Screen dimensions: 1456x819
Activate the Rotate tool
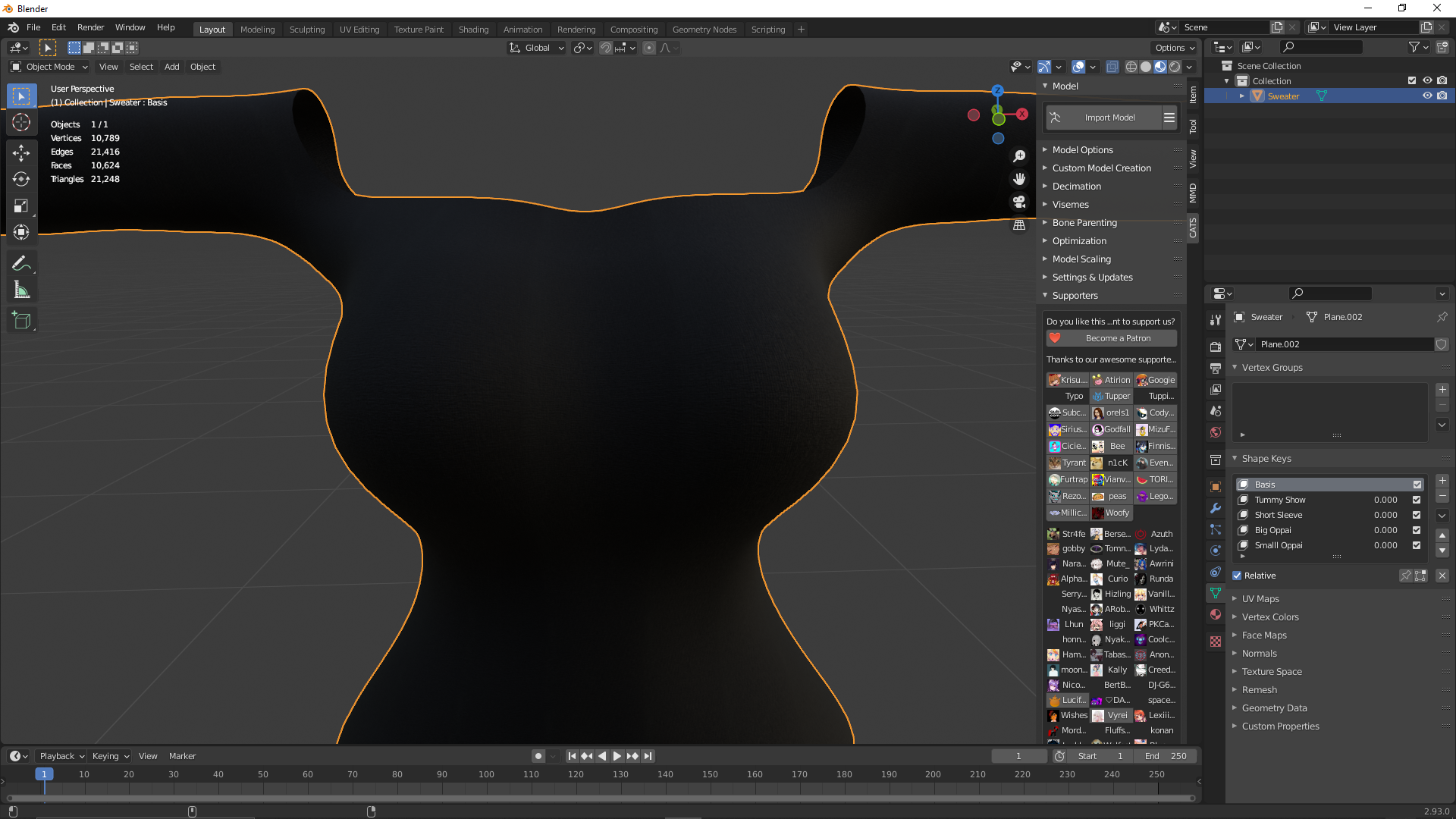[21, 179]
